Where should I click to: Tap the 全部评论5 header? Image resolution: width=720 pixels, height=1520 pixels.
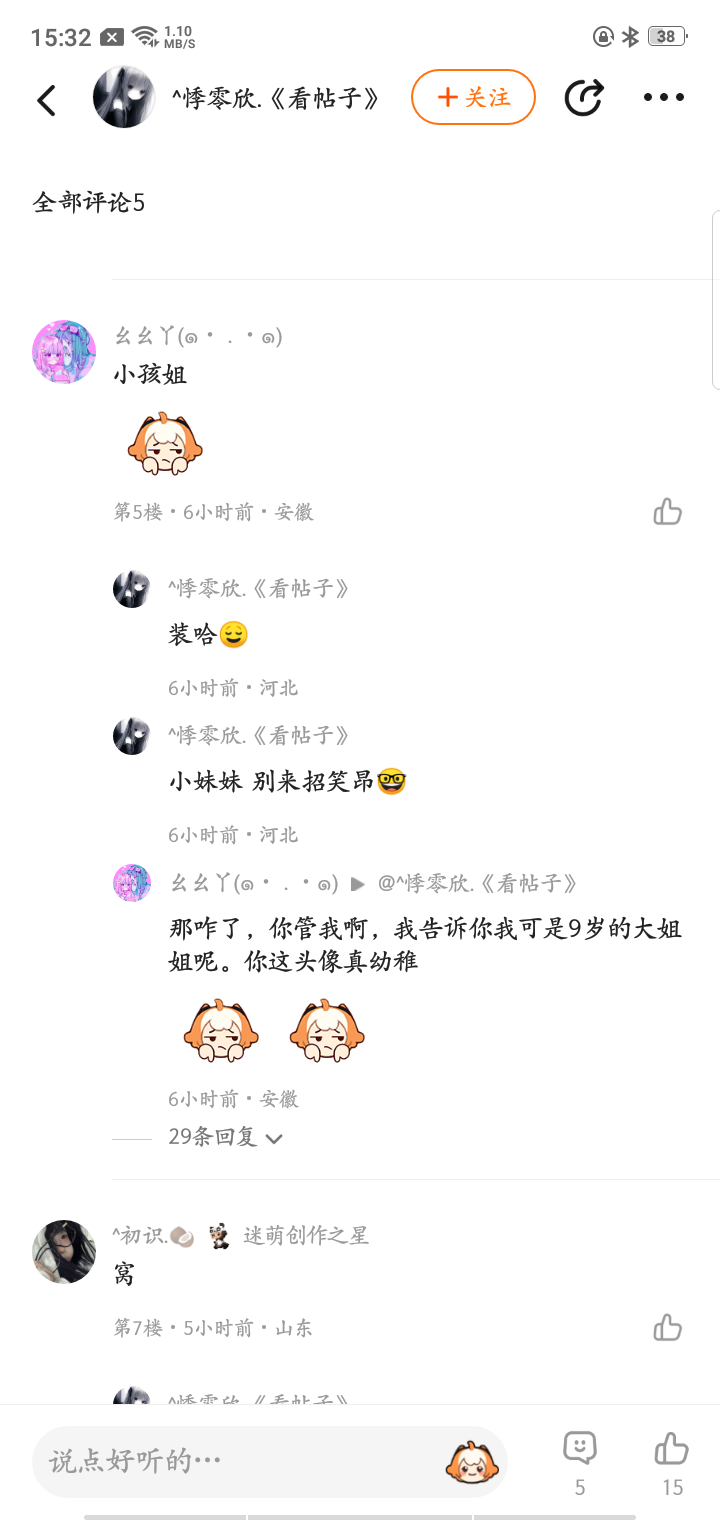(89, 202)
